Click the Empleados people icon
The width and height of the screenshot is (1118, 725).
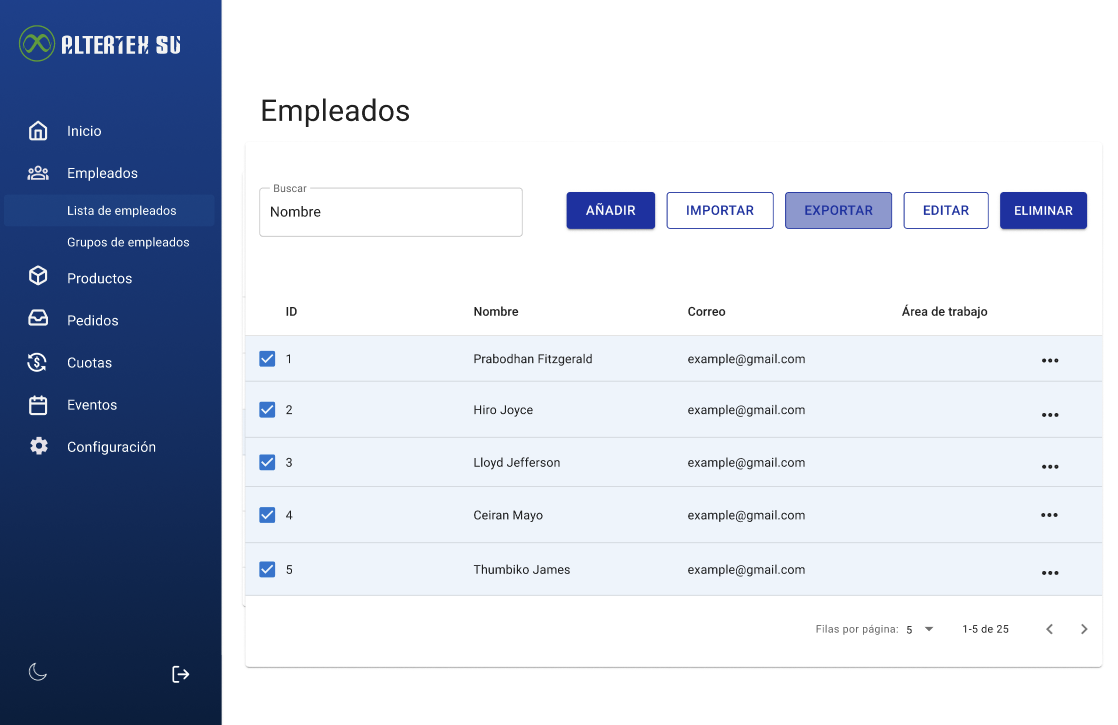coord(38,173)
